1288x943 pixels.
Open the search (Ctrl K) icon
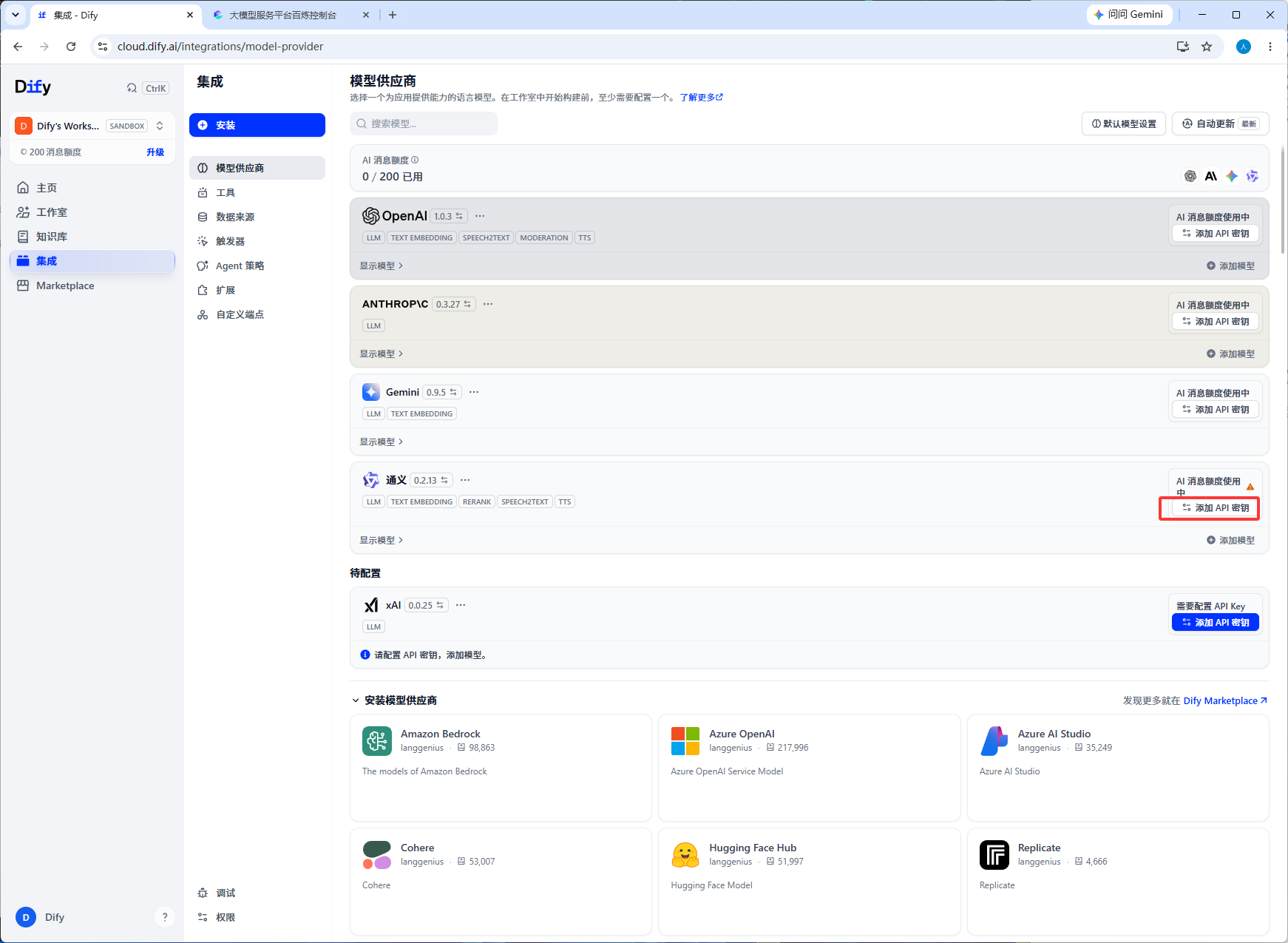[132, 88]
